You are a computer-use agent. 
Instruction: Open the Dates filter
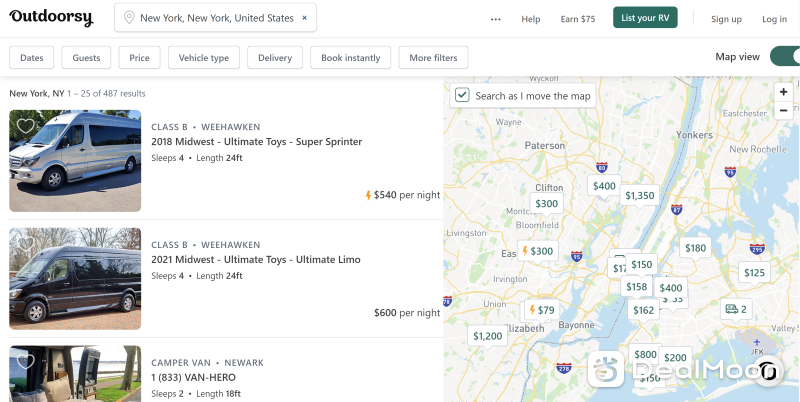(x=32, y=58)
